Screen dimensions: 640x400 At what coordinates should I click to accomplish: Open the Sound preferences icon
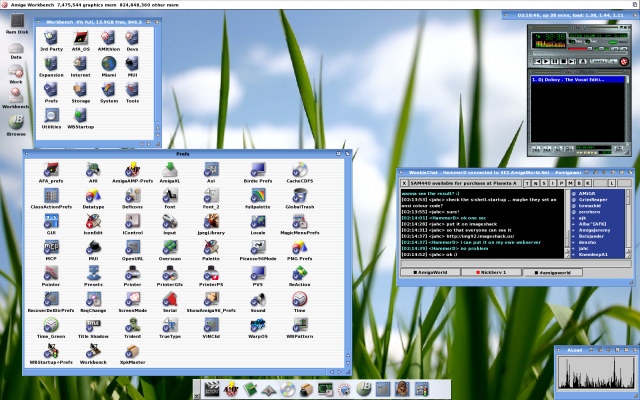(258, 298)
